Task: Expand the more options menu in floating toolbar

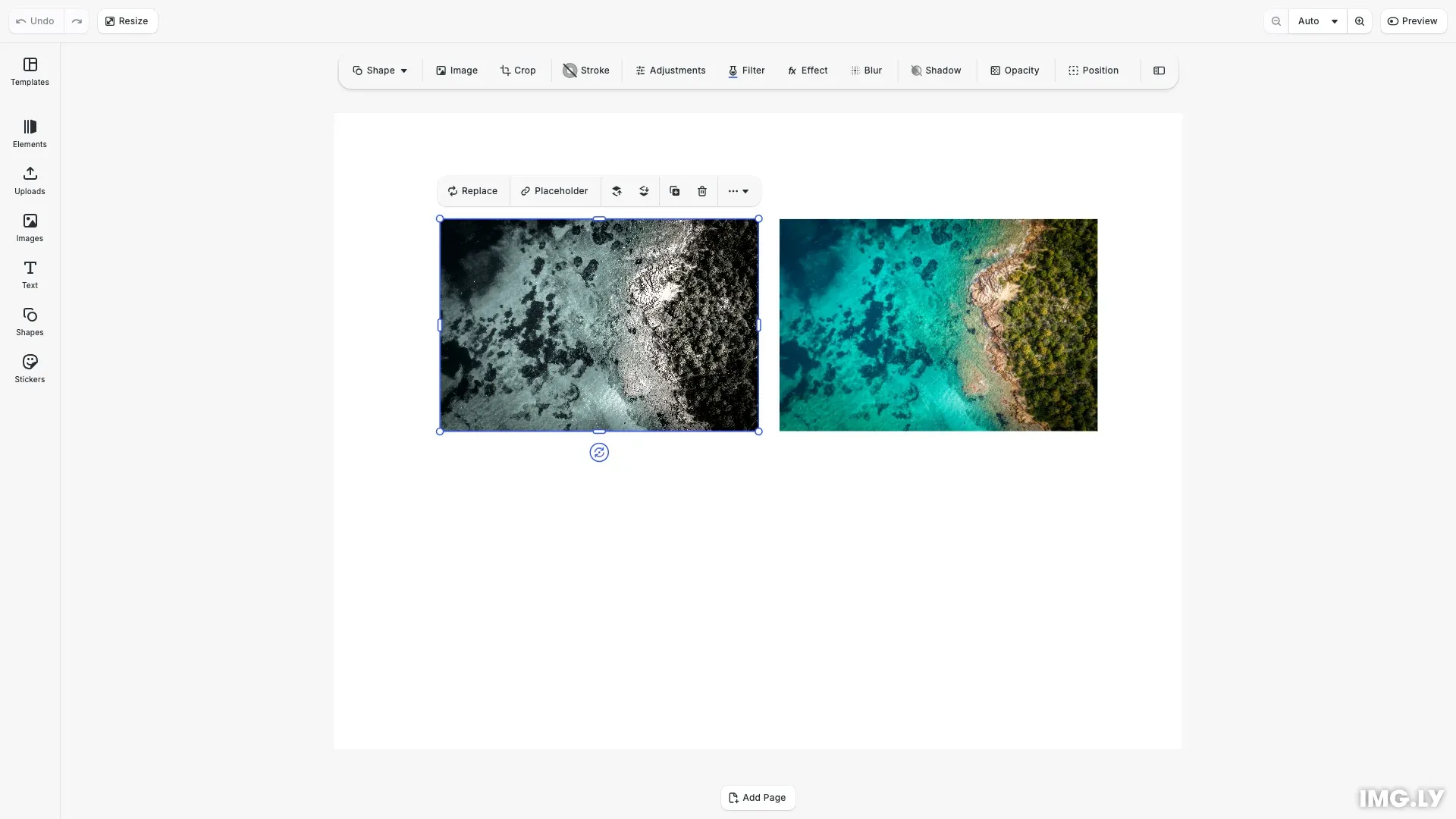Action: [738, 190]
